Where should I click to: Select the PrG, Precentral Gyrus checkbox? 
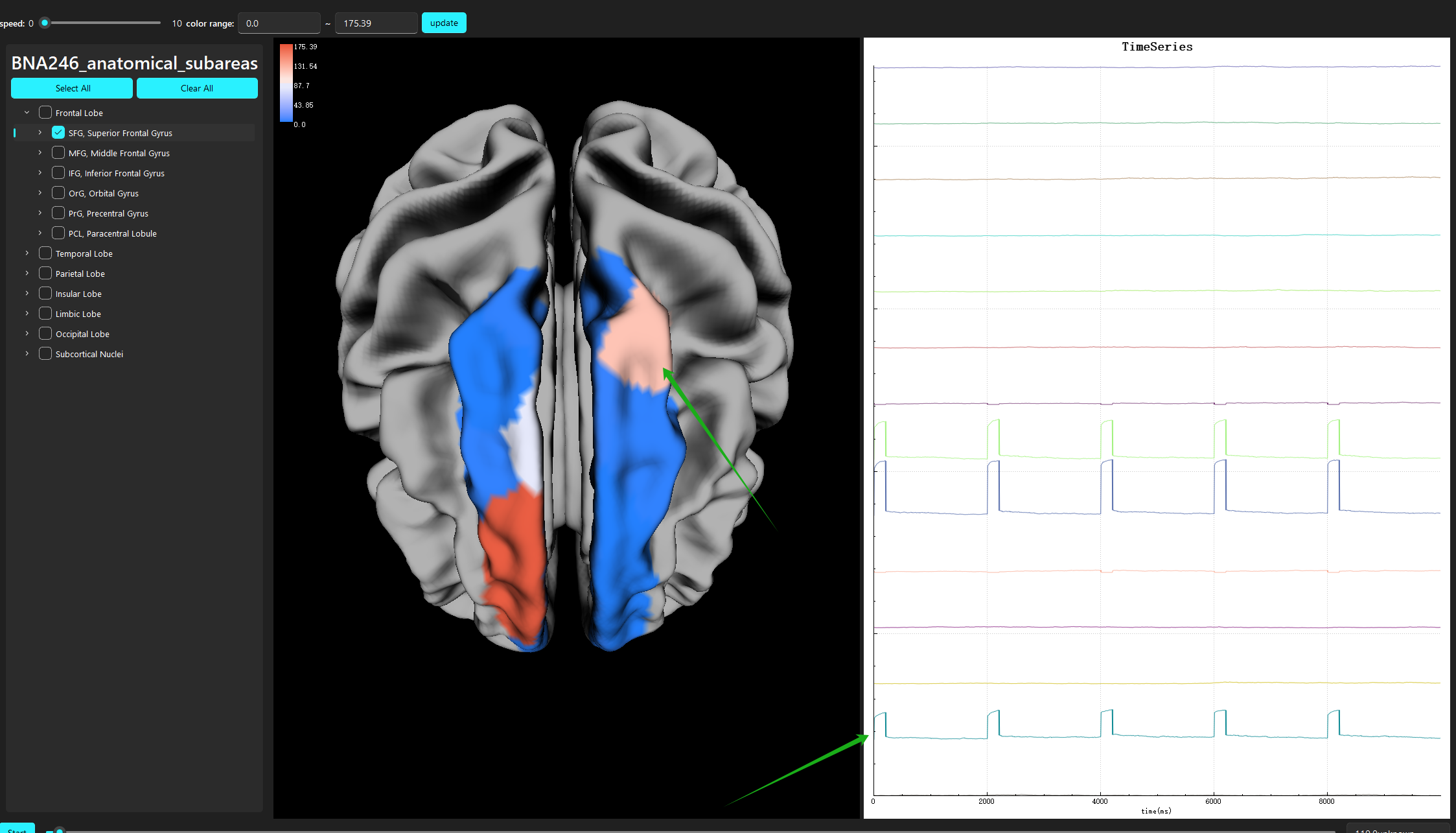tap(58, 213)
